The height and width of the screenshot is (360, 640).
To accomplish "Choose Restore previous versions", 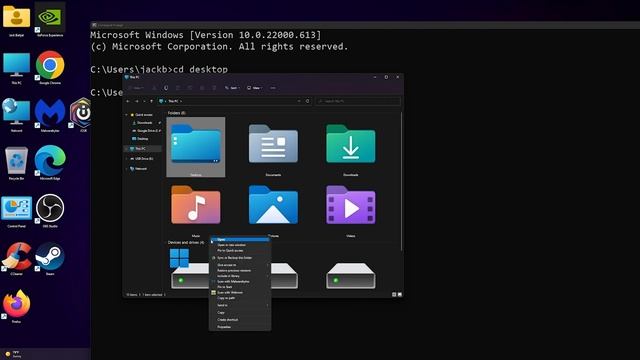I will 240,270.
